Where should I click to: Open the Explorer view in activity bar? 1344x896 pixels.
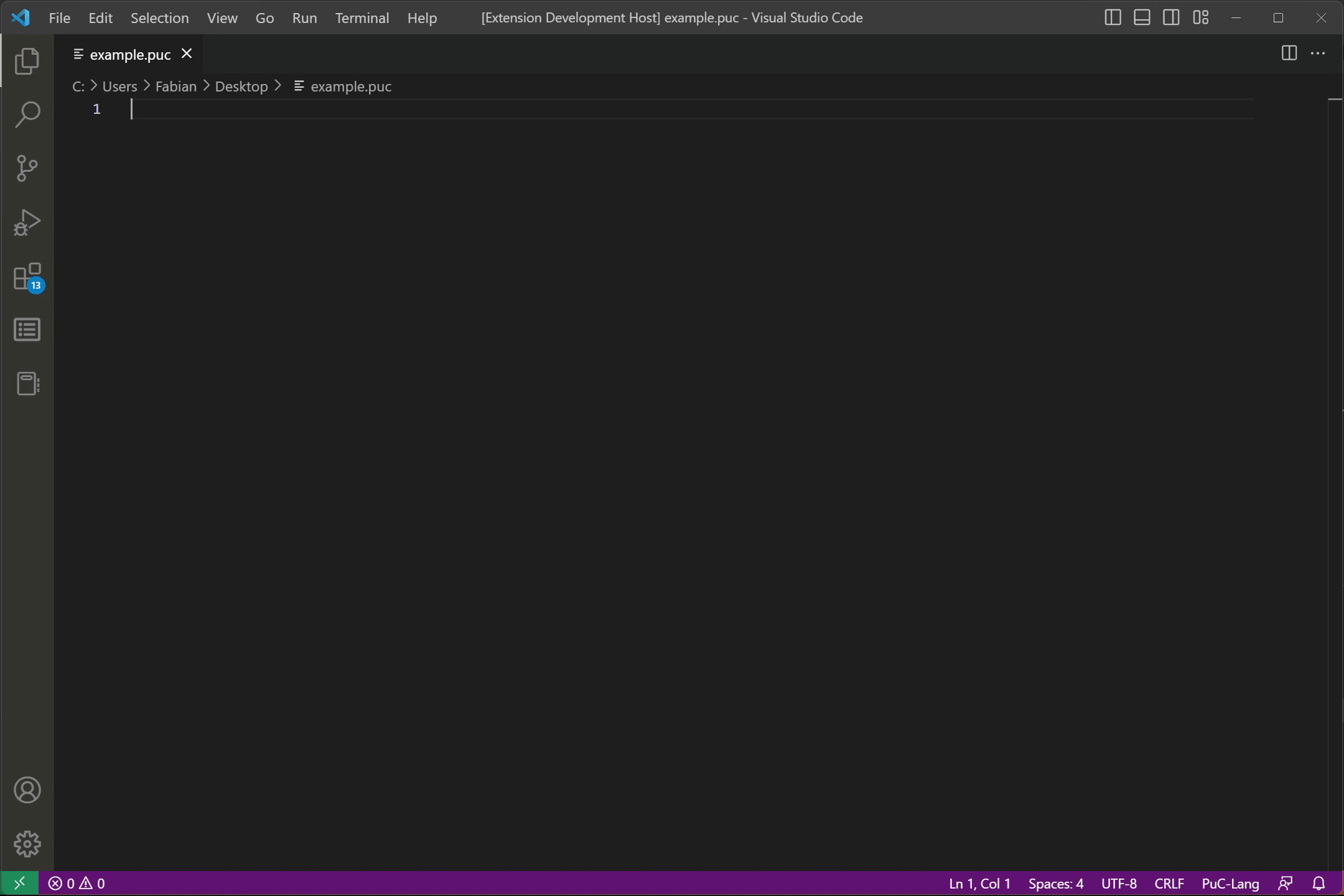tap(27, 60)
